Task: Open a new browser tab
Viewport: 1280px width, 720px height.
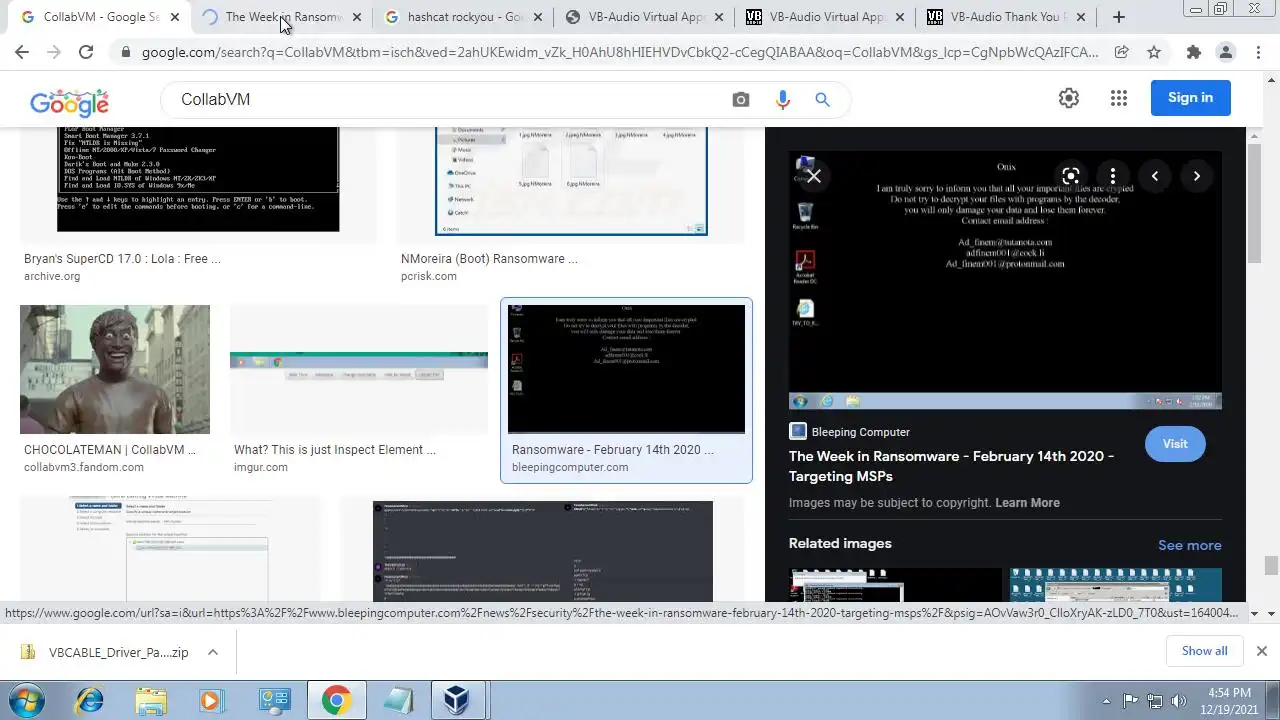Action: click(x=1119, y=17)
